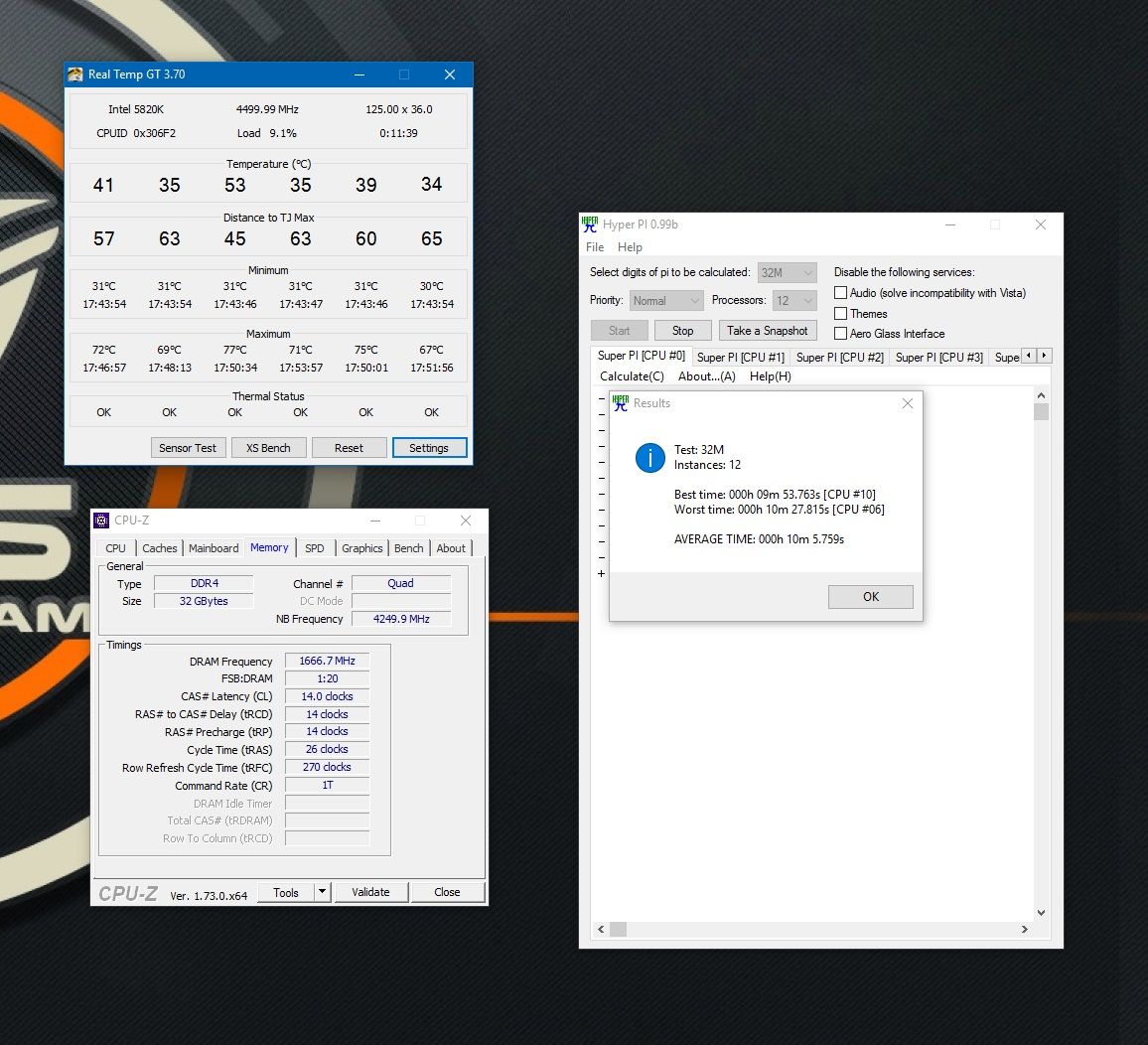Image resolution: width=1148 pixels, height=1045 pixels.
Task: Open the About tab in CPU-Z
Action: [451, 548]
